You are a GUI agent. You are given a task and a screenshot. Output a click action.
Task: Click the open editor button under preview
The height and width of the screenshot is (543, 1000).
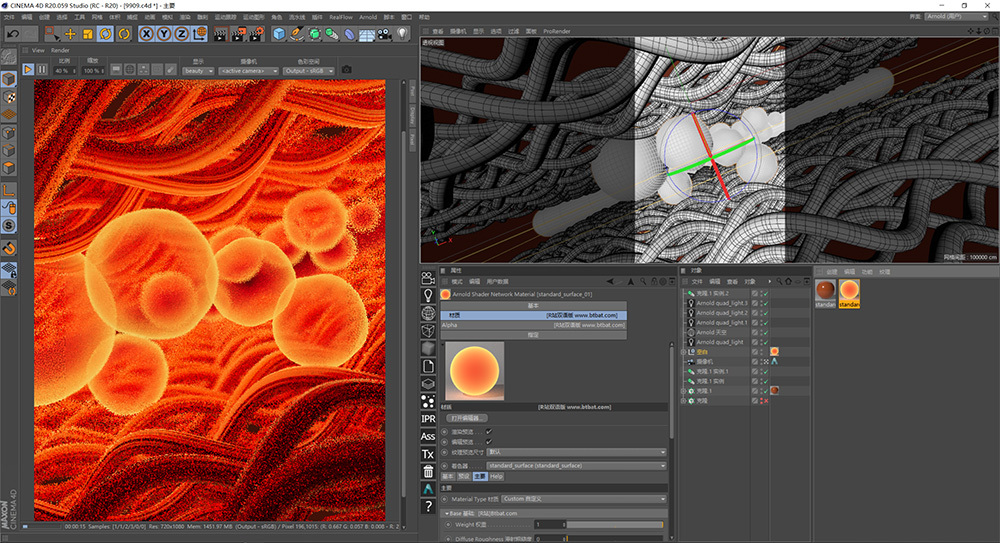[466, 418]
